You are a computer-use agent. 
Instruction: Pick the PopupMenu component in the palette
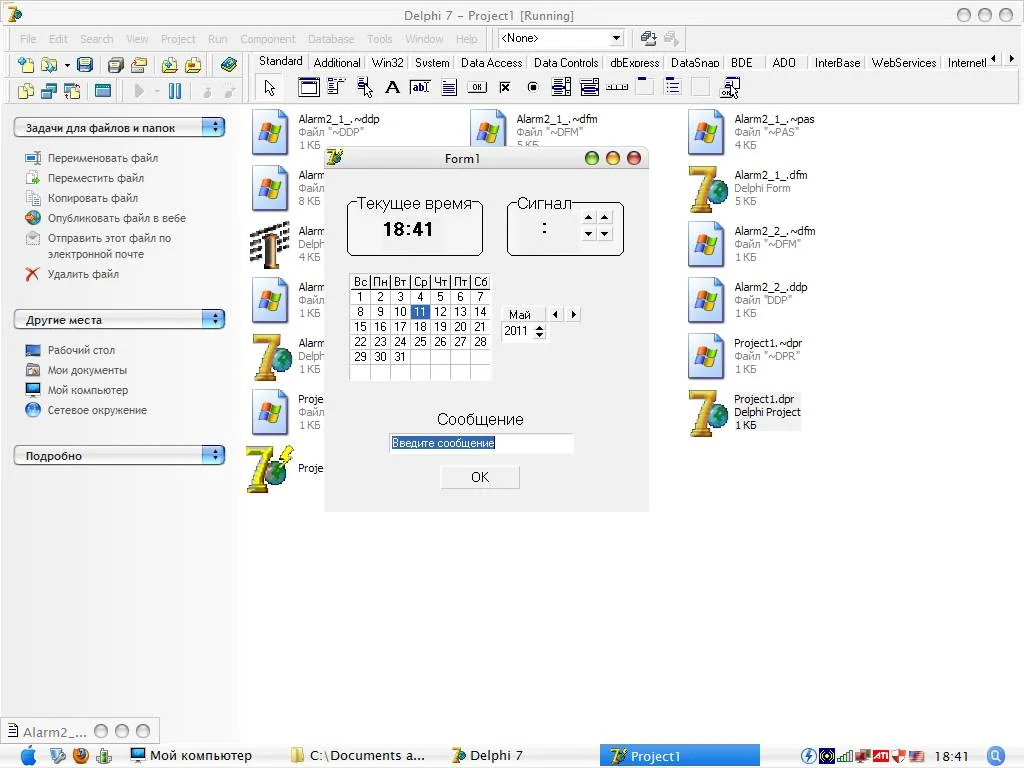click(365, 87)
